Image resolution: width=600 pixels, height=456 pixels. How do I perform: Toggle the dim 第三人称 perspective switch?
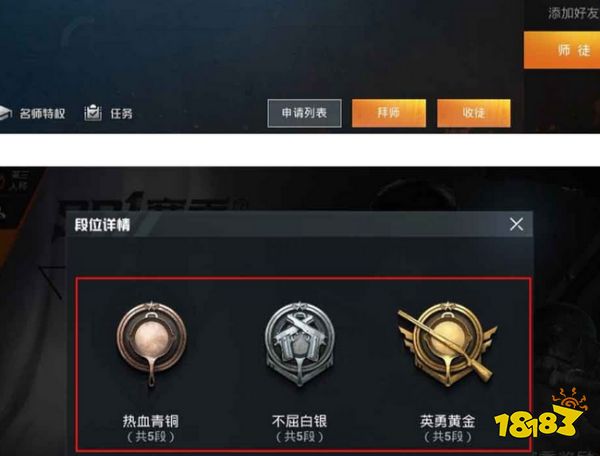point(15,182)
